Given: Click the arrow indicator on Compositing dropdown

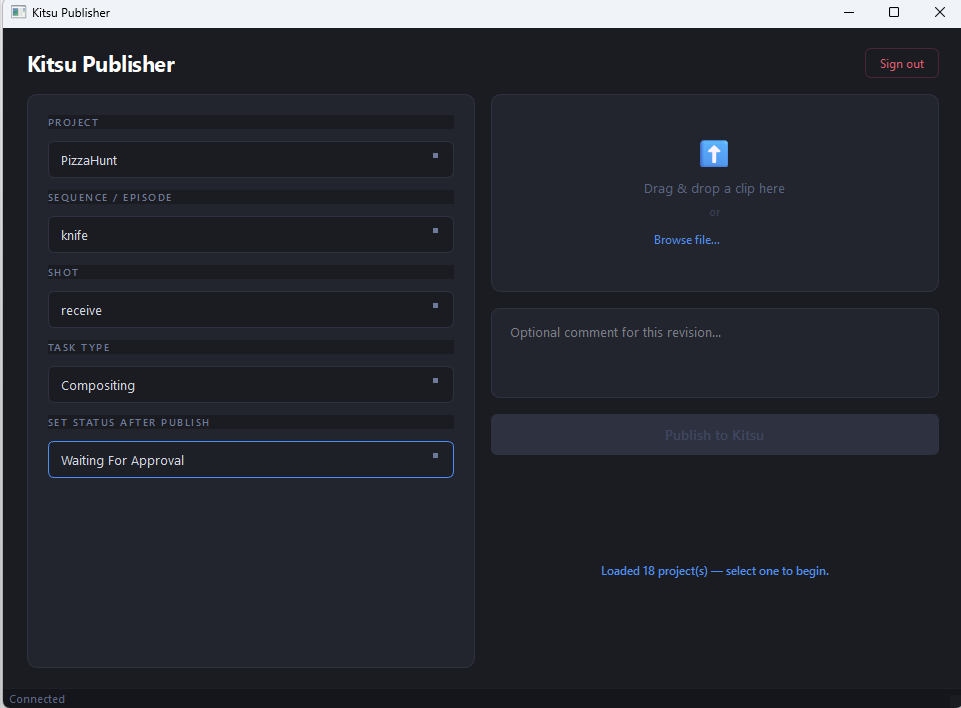Looking at the screenshot, I should [x=436, y=381].
